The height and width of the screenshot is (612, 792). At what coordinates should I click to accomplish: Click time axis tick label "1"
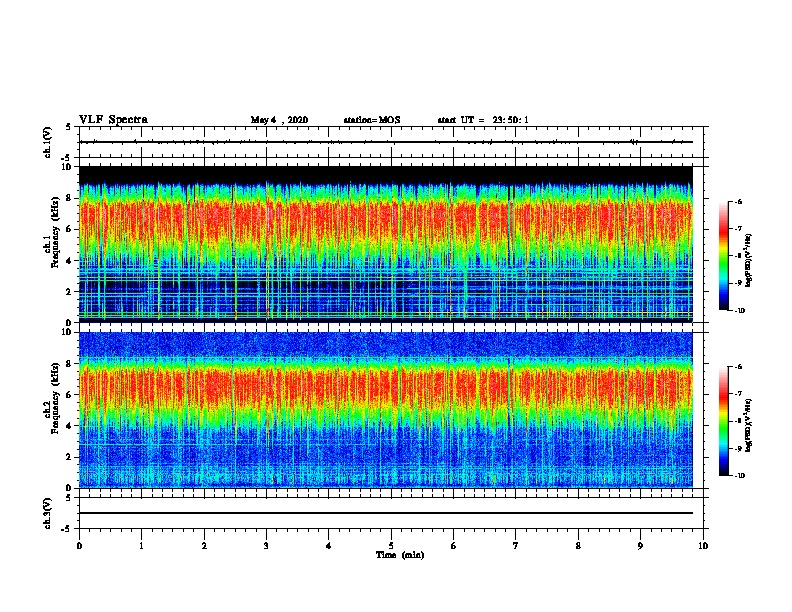[141, 546]
